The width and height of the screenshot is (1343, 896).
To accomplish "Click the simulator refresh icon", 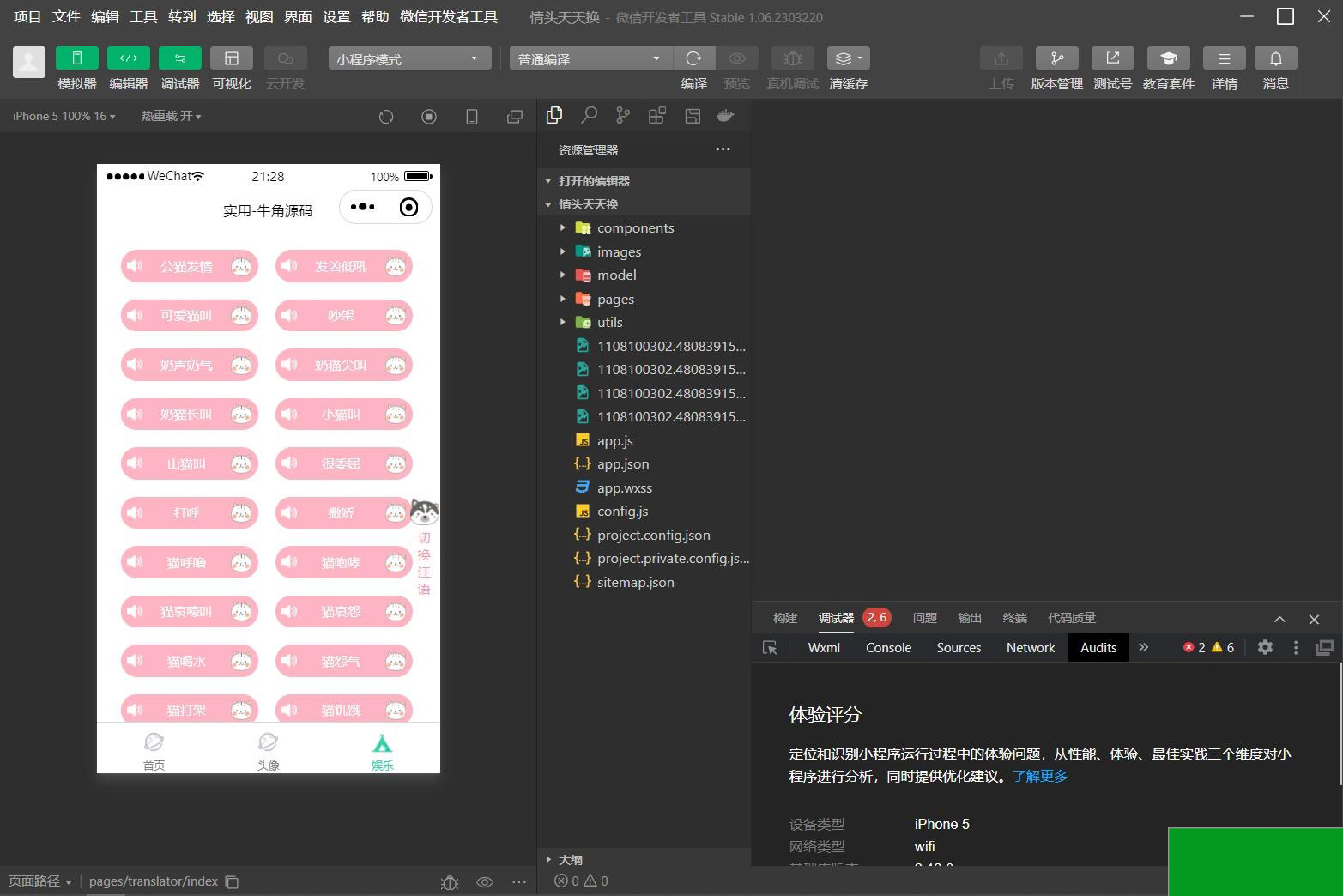I will [386, 117].
